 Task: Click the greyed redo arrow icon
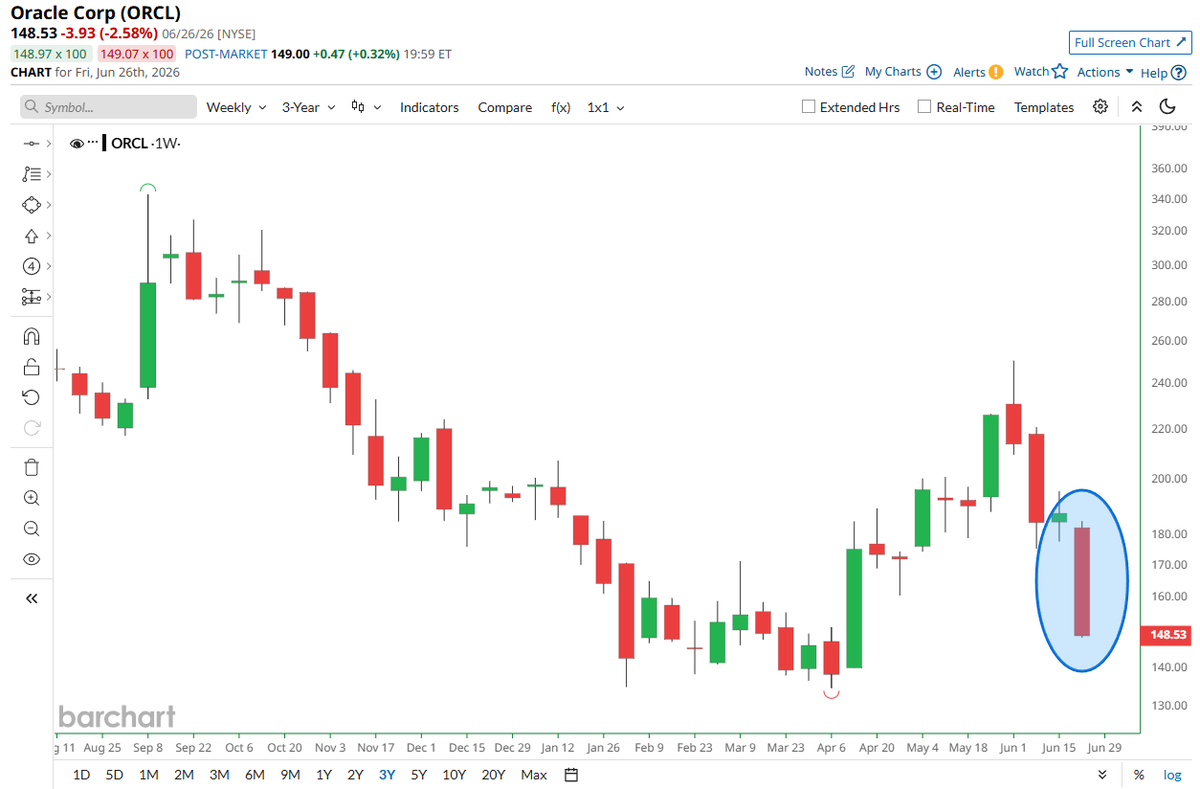pyautogui.click(x=31, y=428)
